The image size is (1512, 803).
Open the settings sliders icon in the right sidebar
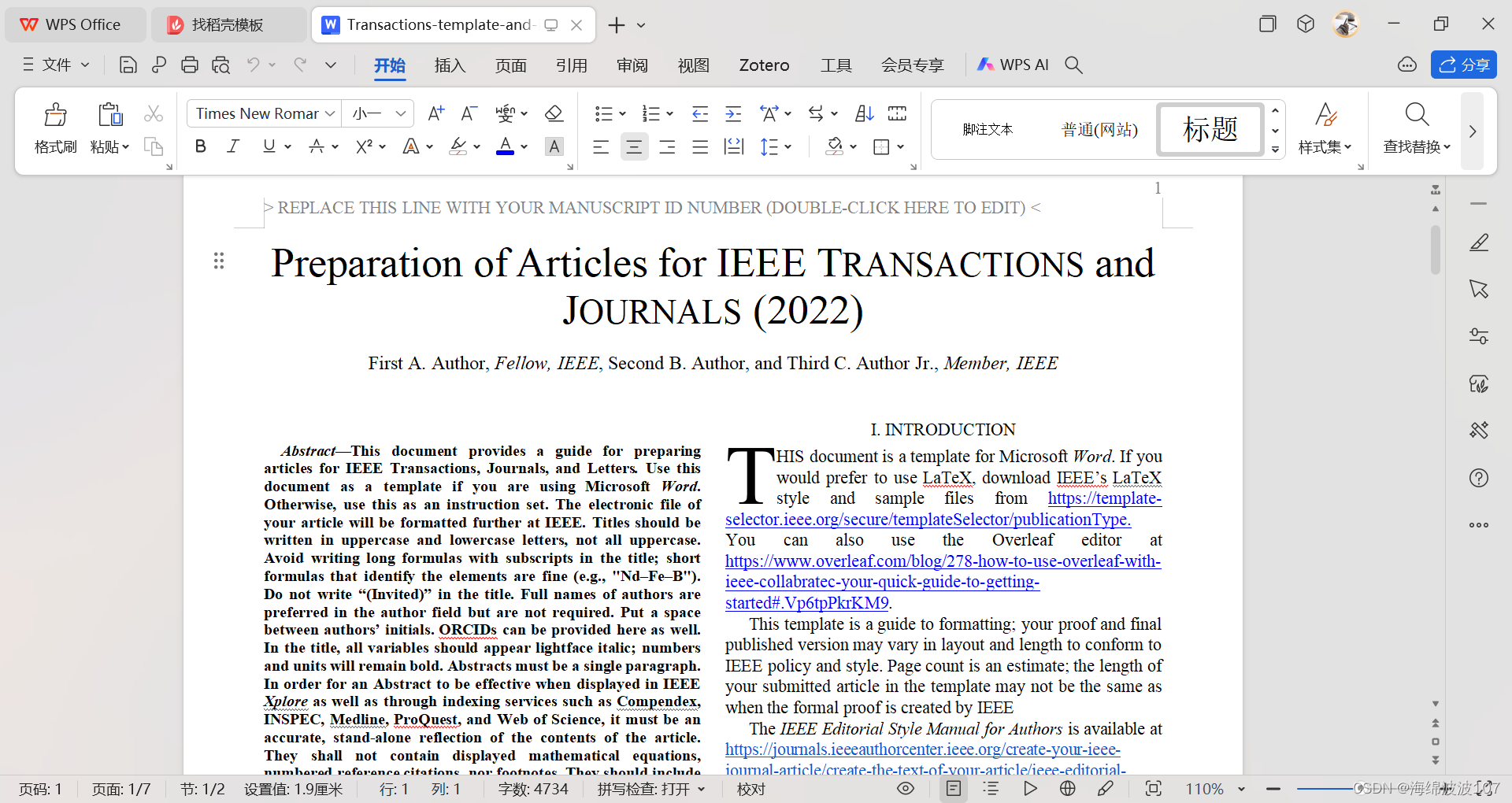point(1479,336)
